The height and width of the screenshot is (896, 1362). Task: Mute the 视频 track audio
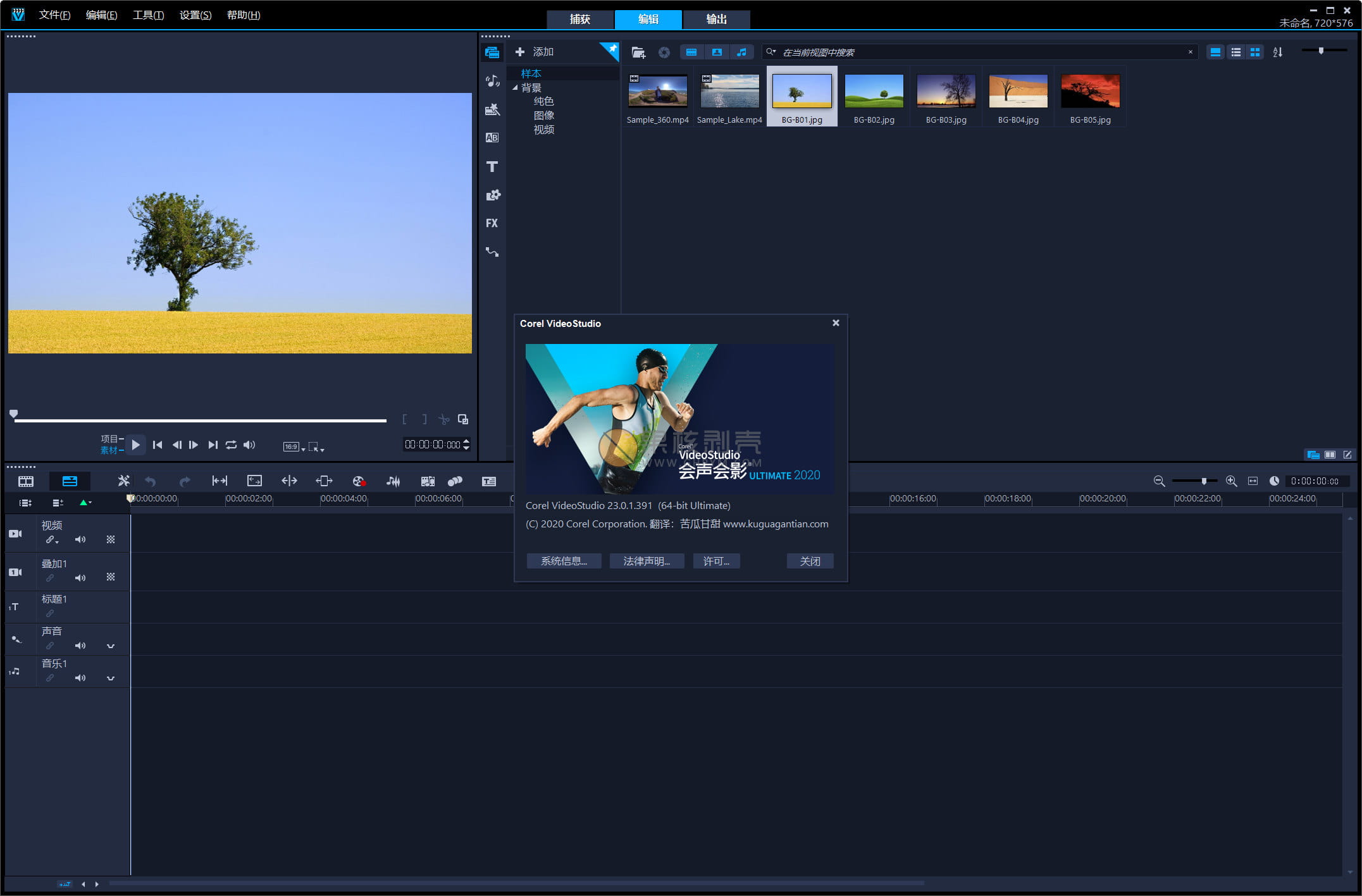pyautogui.click(x=80, y=539)
